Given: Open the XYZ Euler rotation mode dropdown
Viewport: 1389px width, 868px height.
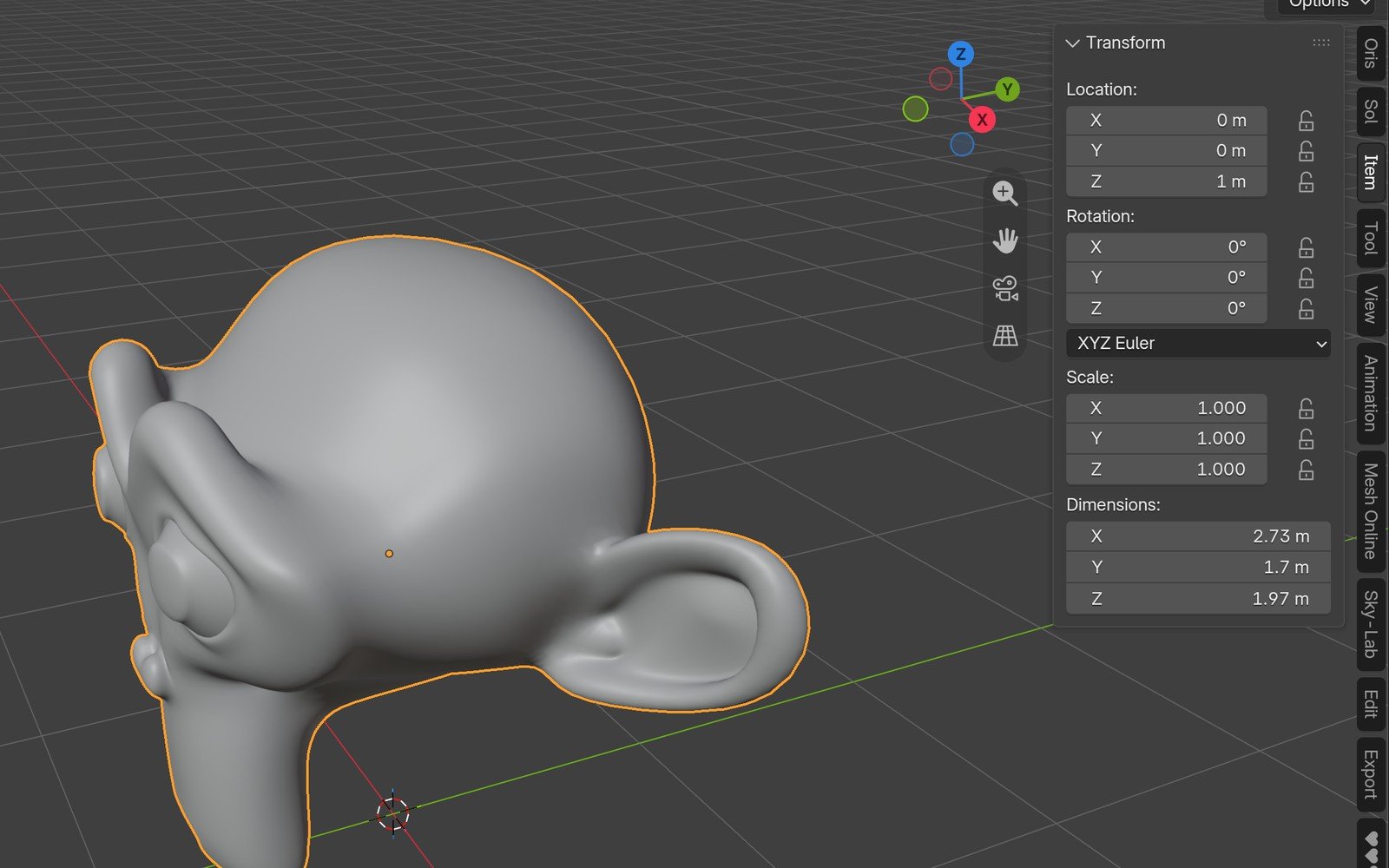Looking at the screenshot, I should [x=1198, y=343].
